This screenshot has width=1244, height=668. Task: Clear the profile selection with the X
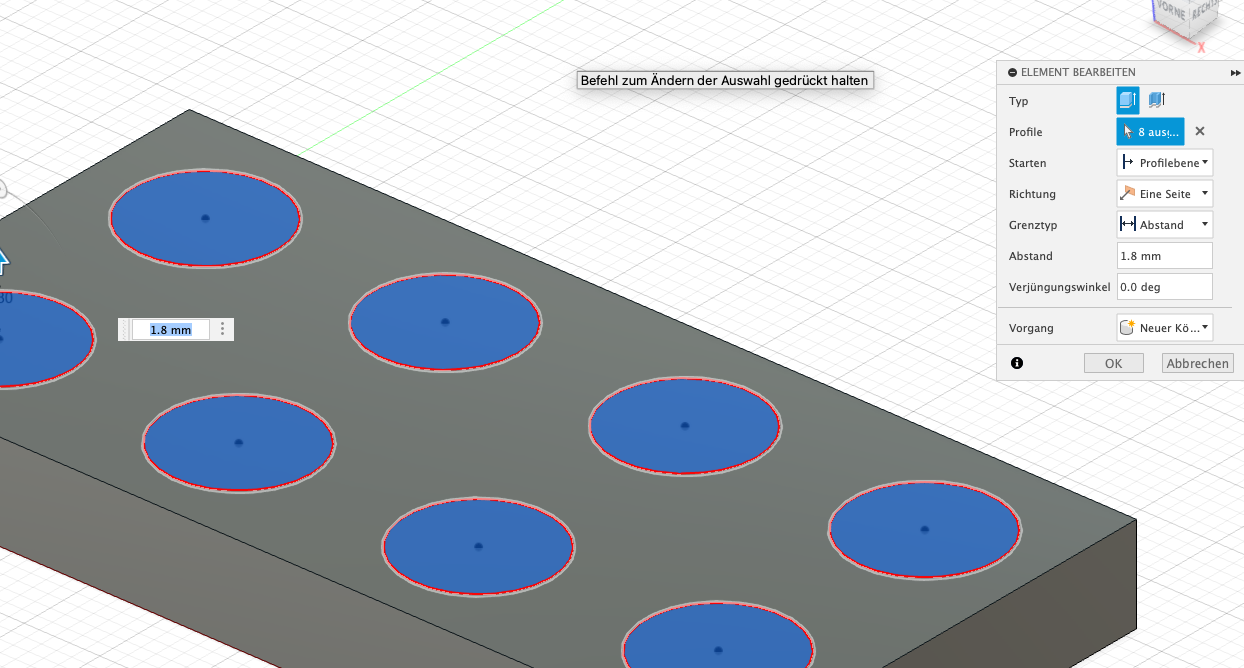coord(1200,131)
